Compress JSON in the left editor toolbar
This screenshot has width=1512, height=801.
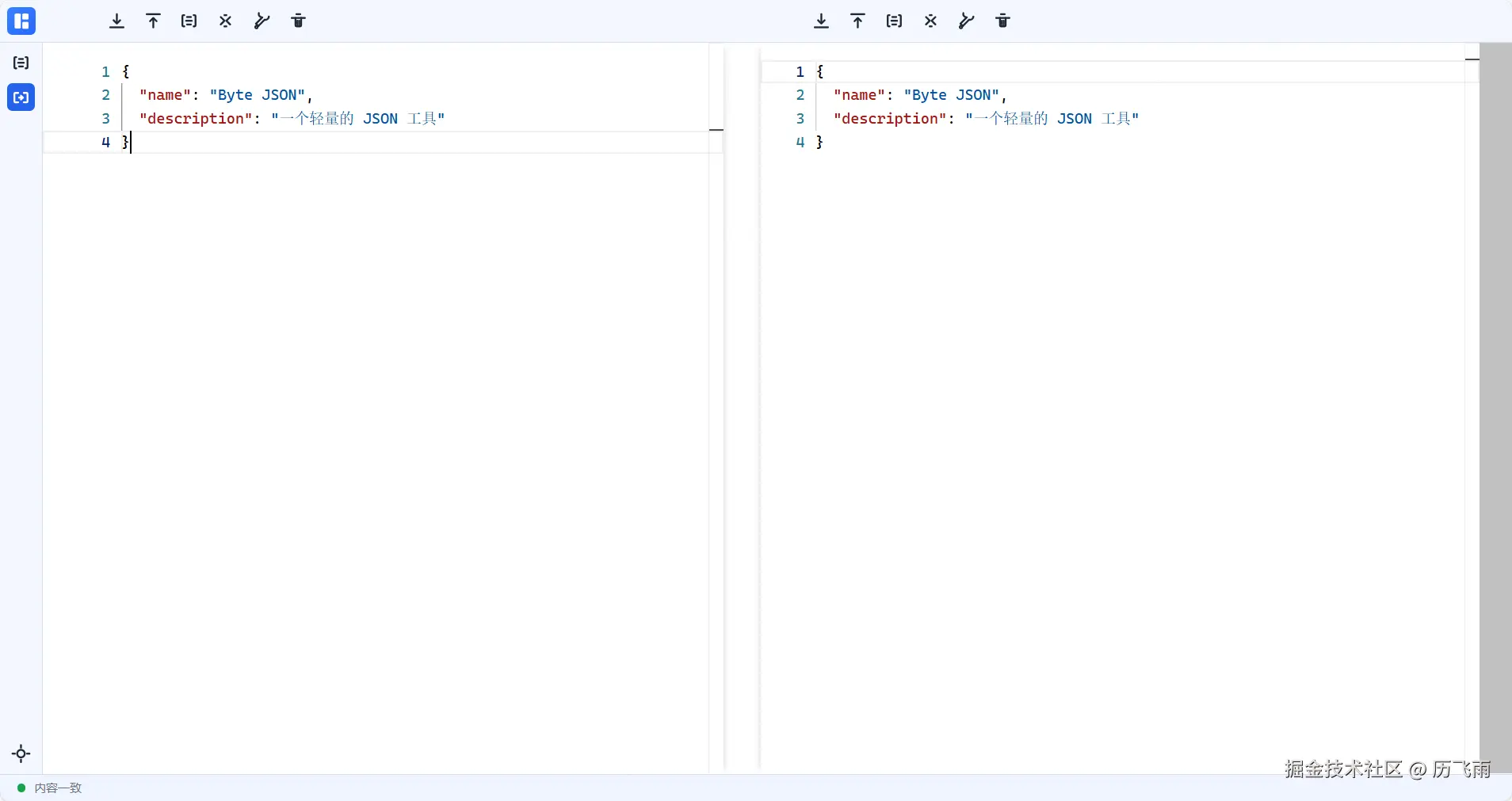pos(226,21)
